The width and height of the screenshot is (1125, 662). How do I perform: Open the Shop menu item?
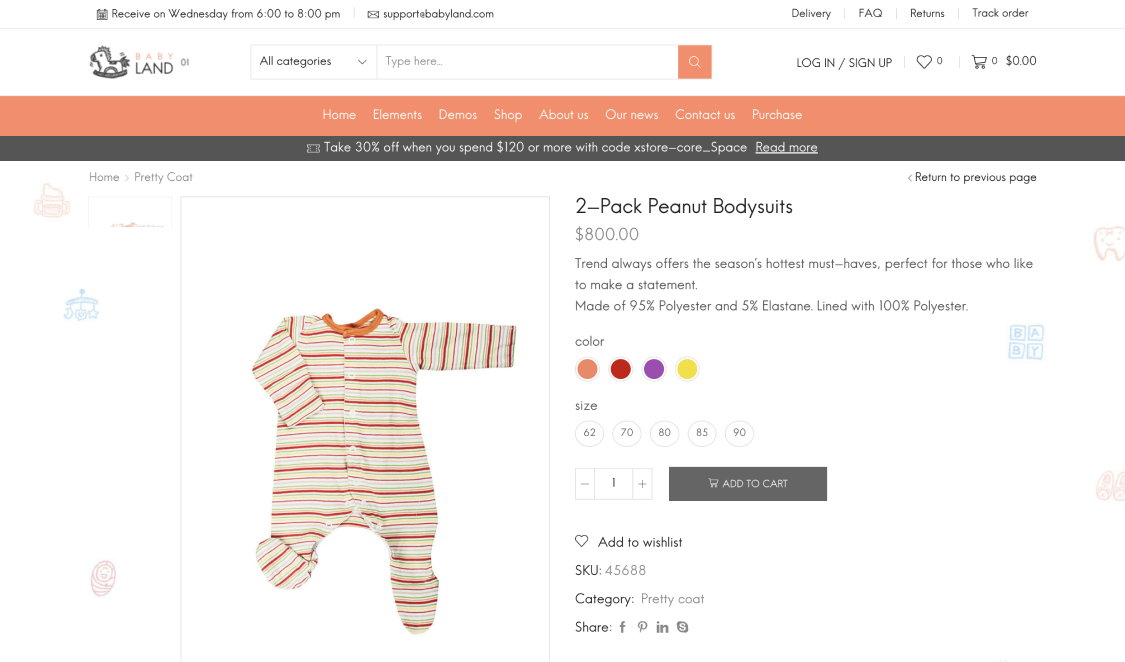508,115
